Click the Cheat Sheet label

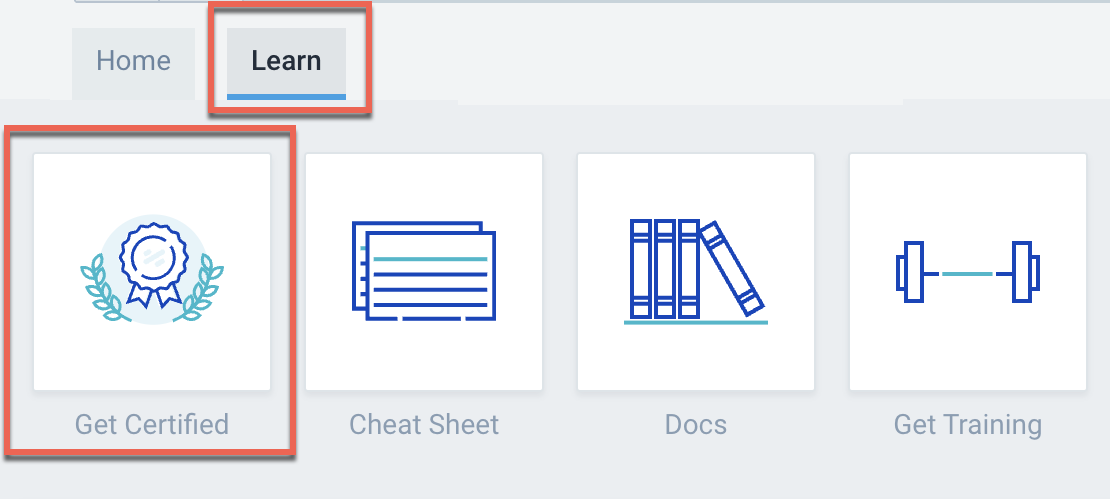[x=424, y=424]
